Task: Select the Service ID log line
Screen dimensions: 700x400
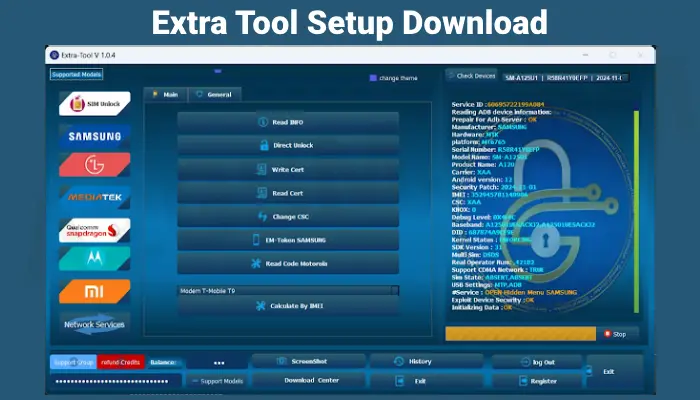Action: (x=498, y=104)
